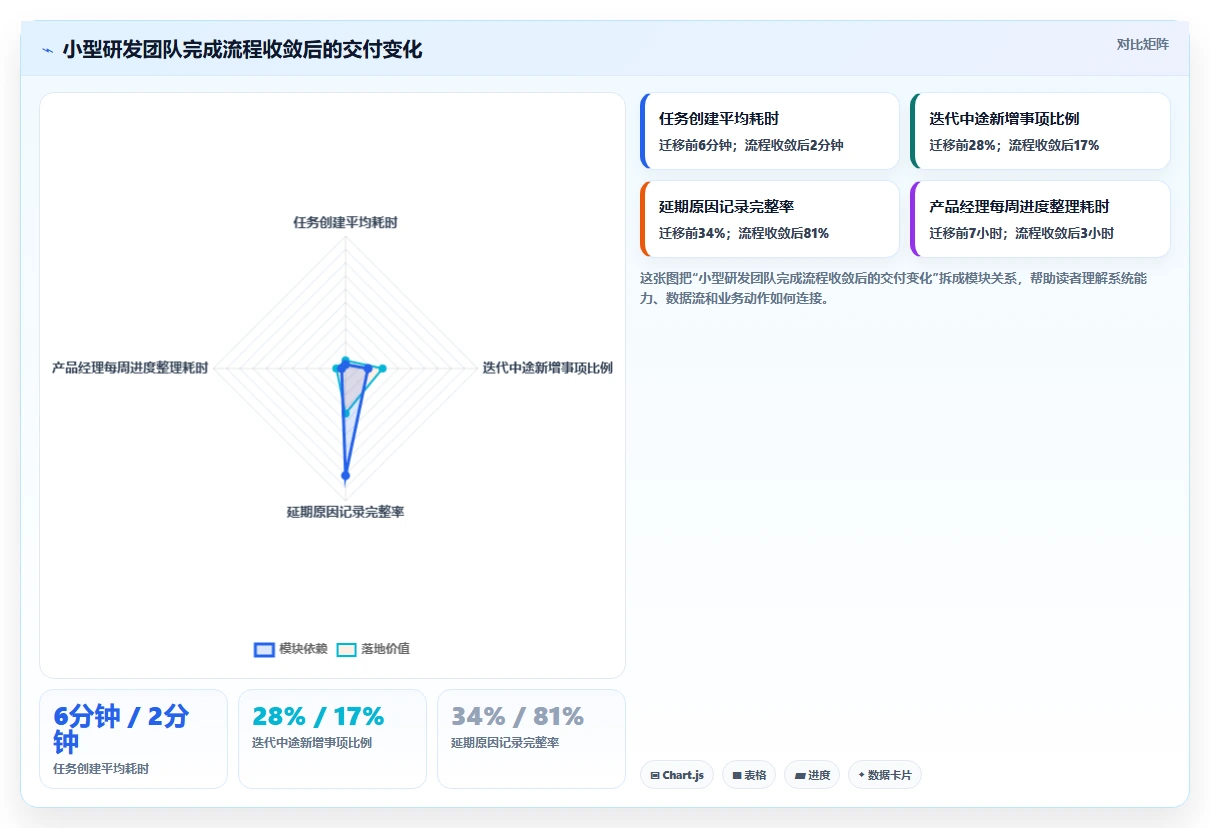Click the lightning icon beside the page title

click(x=47, y=50)
